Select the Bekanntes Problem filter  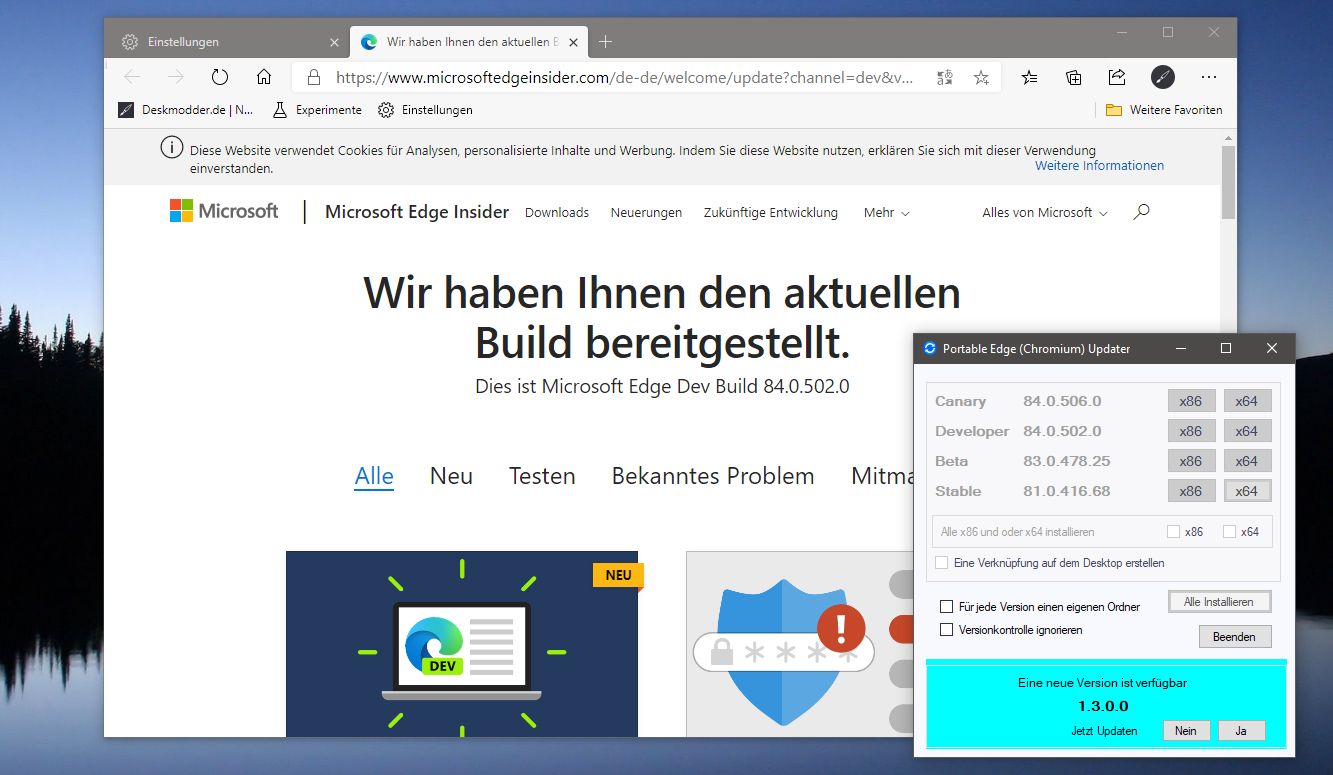[713, 476]
